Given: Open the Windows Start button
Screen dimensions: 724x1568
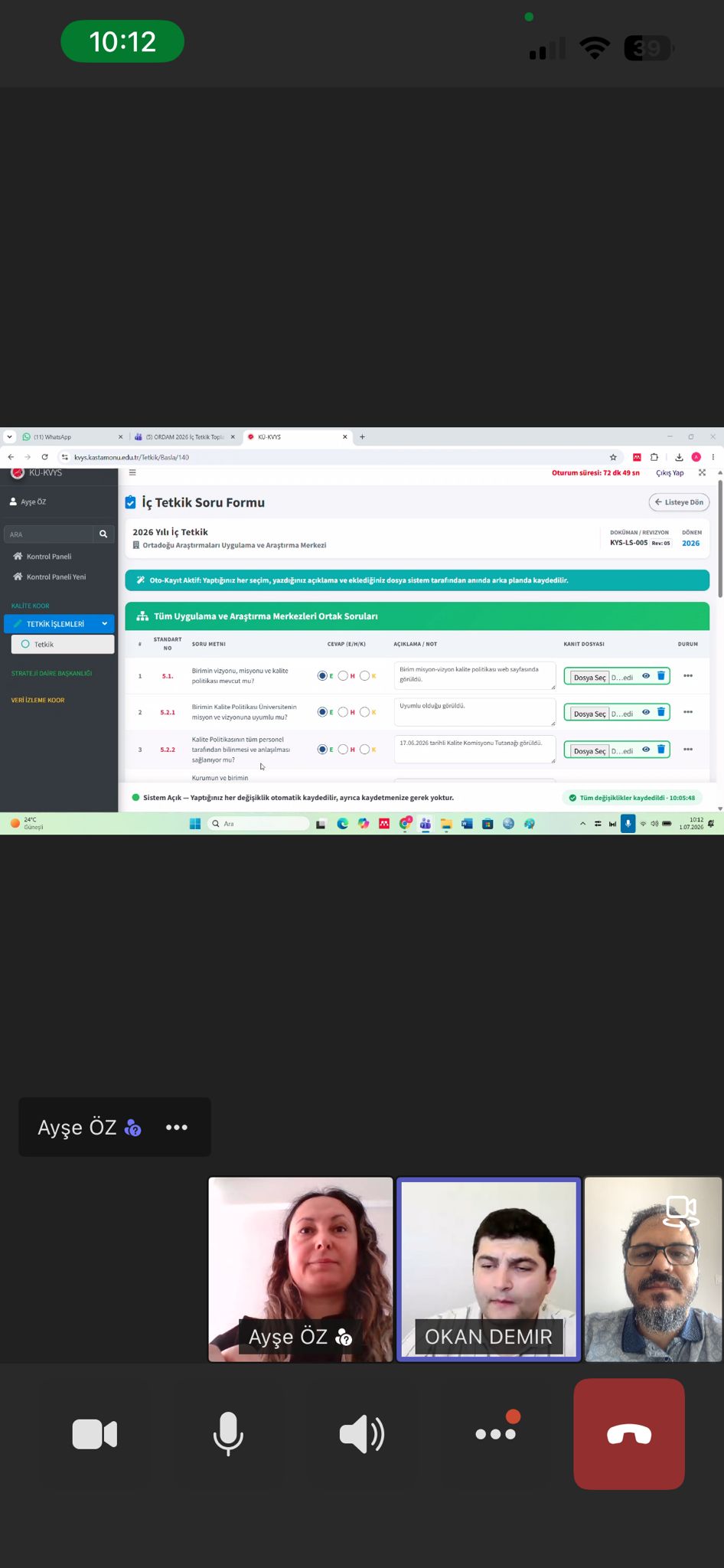Looking at the screenshot, I should 194,824.
